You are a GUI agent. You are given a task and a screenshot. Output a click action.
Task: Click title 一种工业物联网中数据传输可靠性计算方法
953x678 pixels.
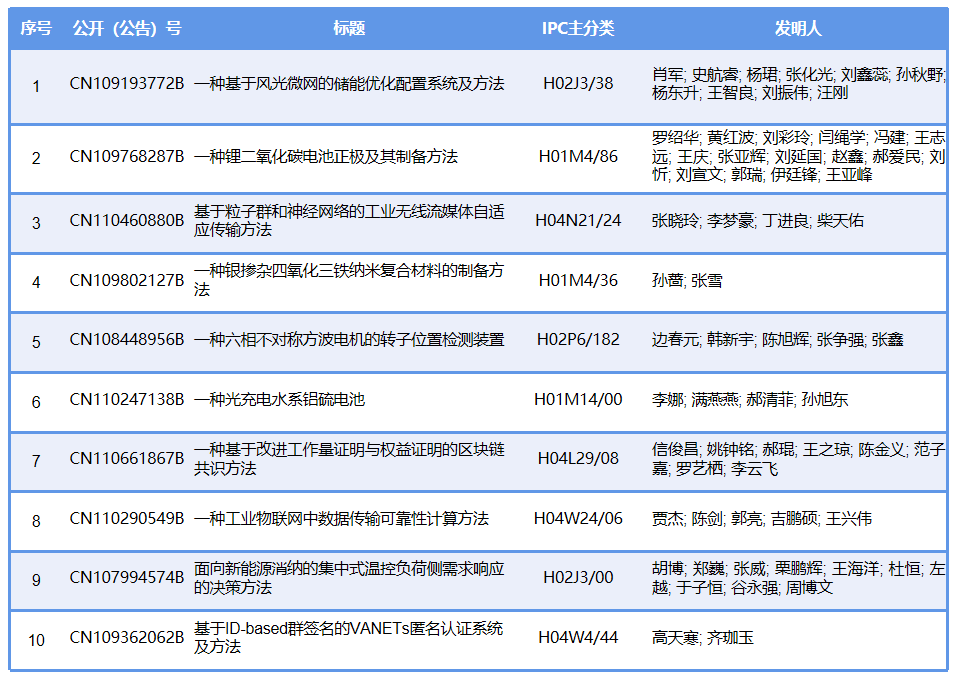pos(341,518)
